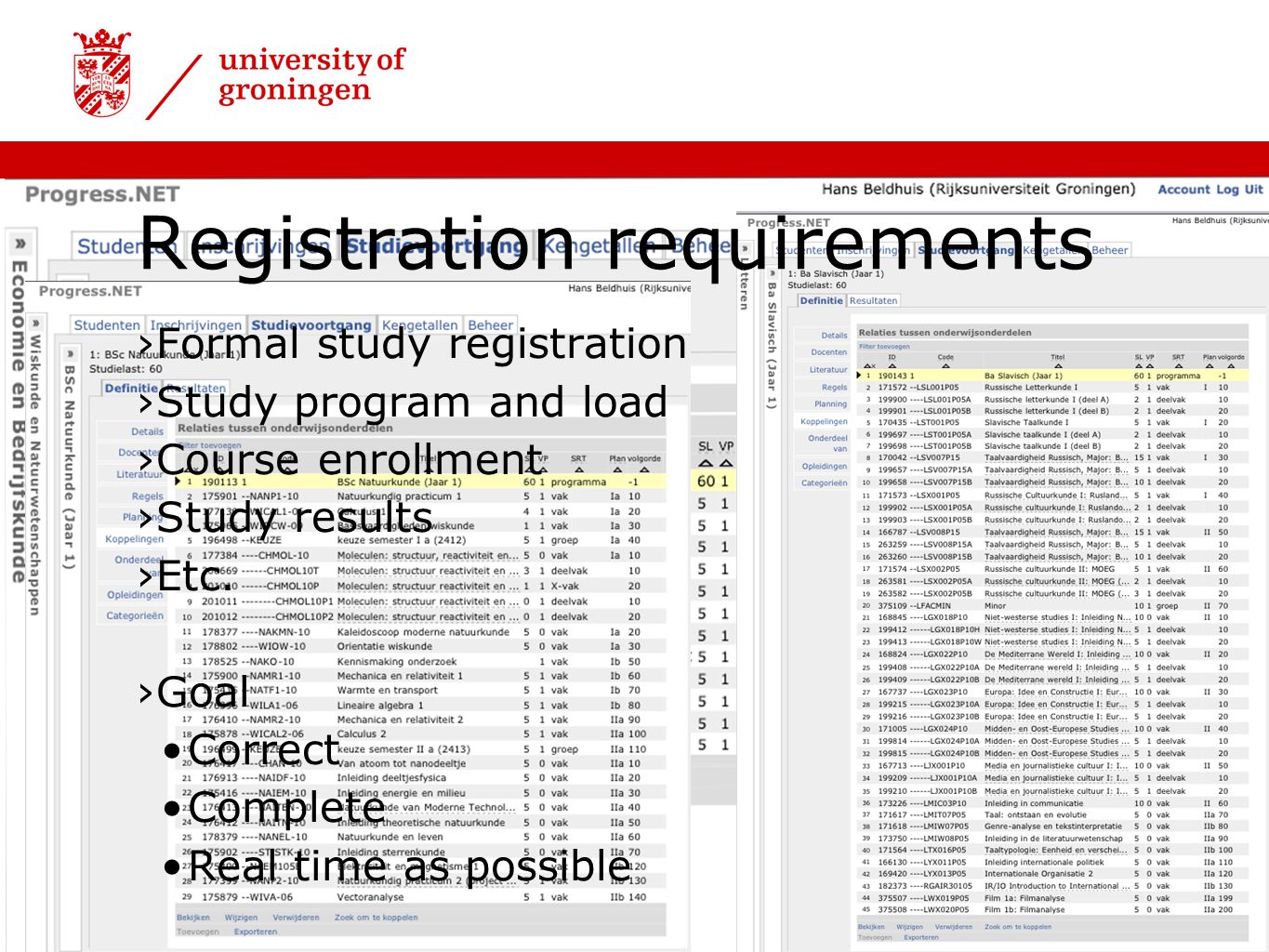Sort Ba Slavisch table by Titel arrow

(1057, 366)
